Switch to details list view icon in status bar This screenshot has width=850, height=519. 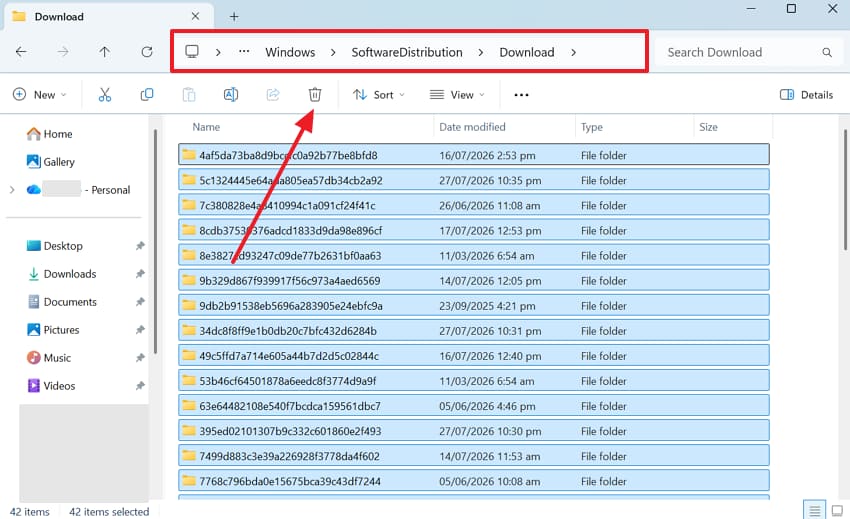pos(814,511)
